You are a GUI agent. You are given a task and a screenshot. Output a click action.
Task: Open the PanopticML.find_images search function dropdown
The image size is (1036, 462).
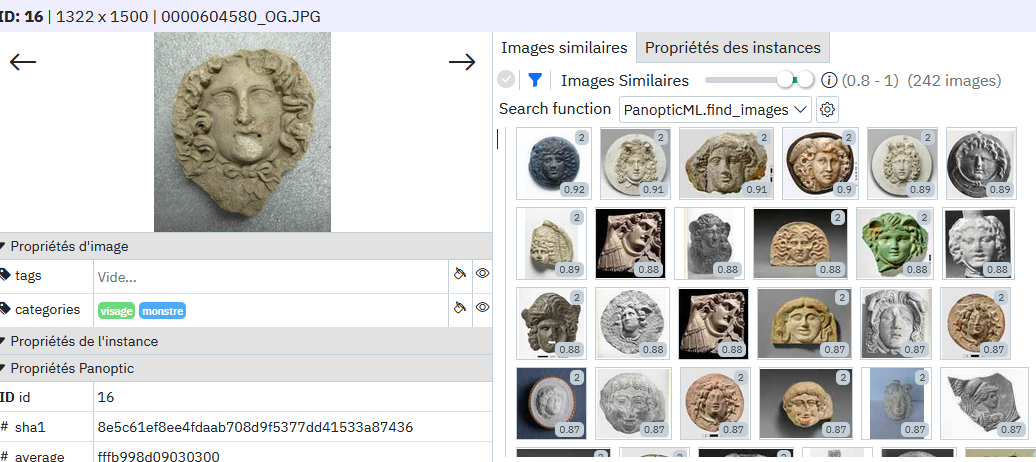coord(715,110)
